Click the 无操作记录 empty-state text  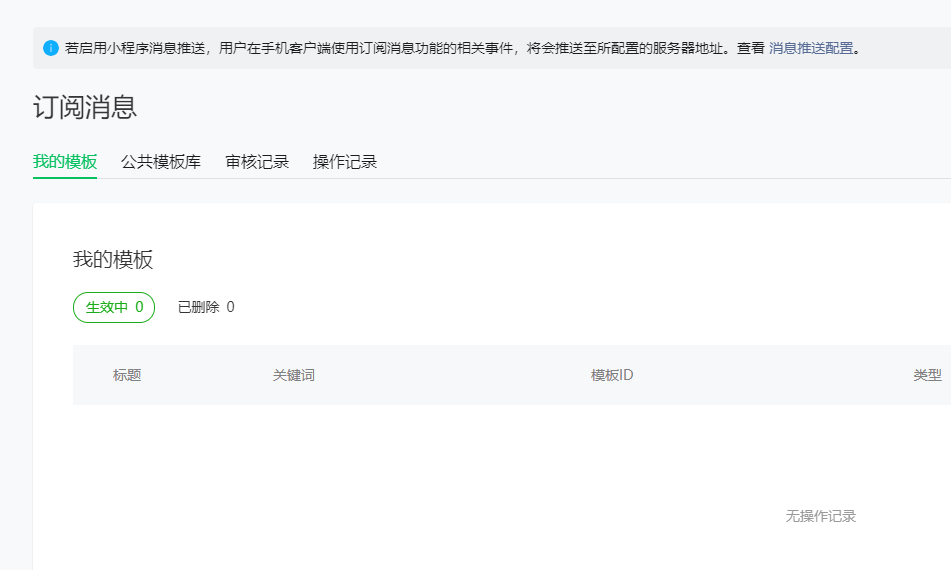(x=821, y=516)
